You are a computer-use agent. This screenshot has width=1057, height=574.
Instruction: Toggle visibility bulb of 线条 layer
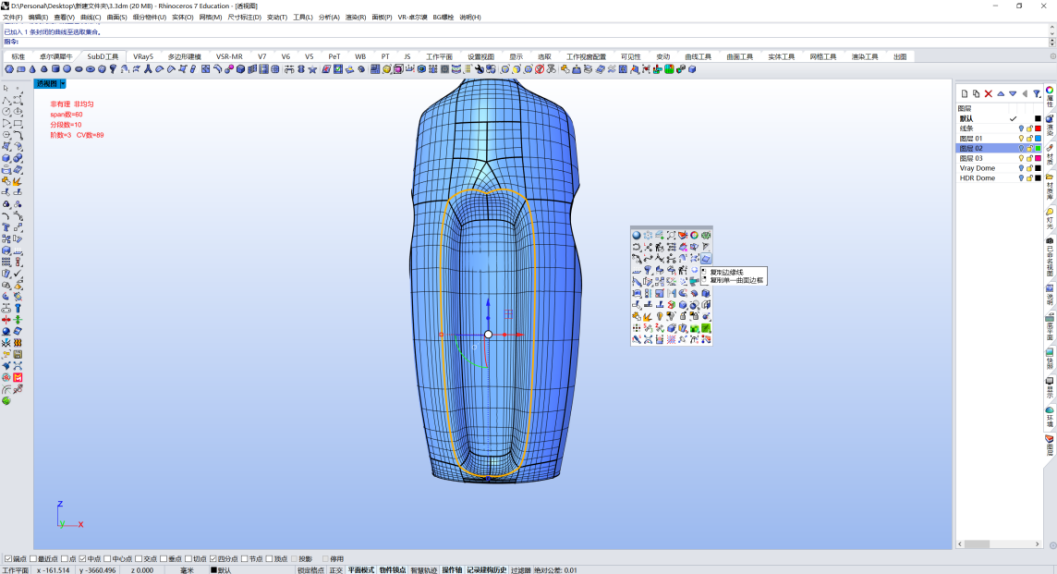tap(1021, 128)
